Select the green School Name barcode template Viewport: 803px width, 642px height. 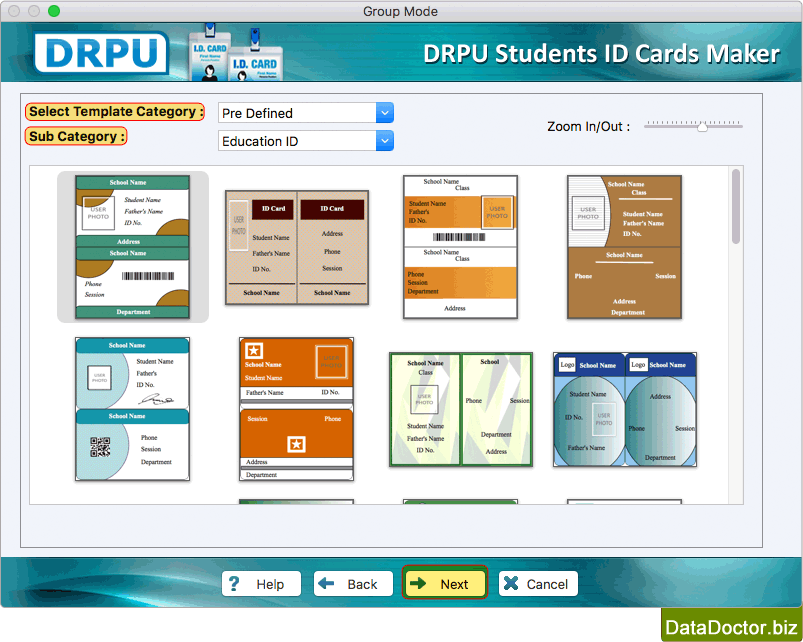[133, 247]
